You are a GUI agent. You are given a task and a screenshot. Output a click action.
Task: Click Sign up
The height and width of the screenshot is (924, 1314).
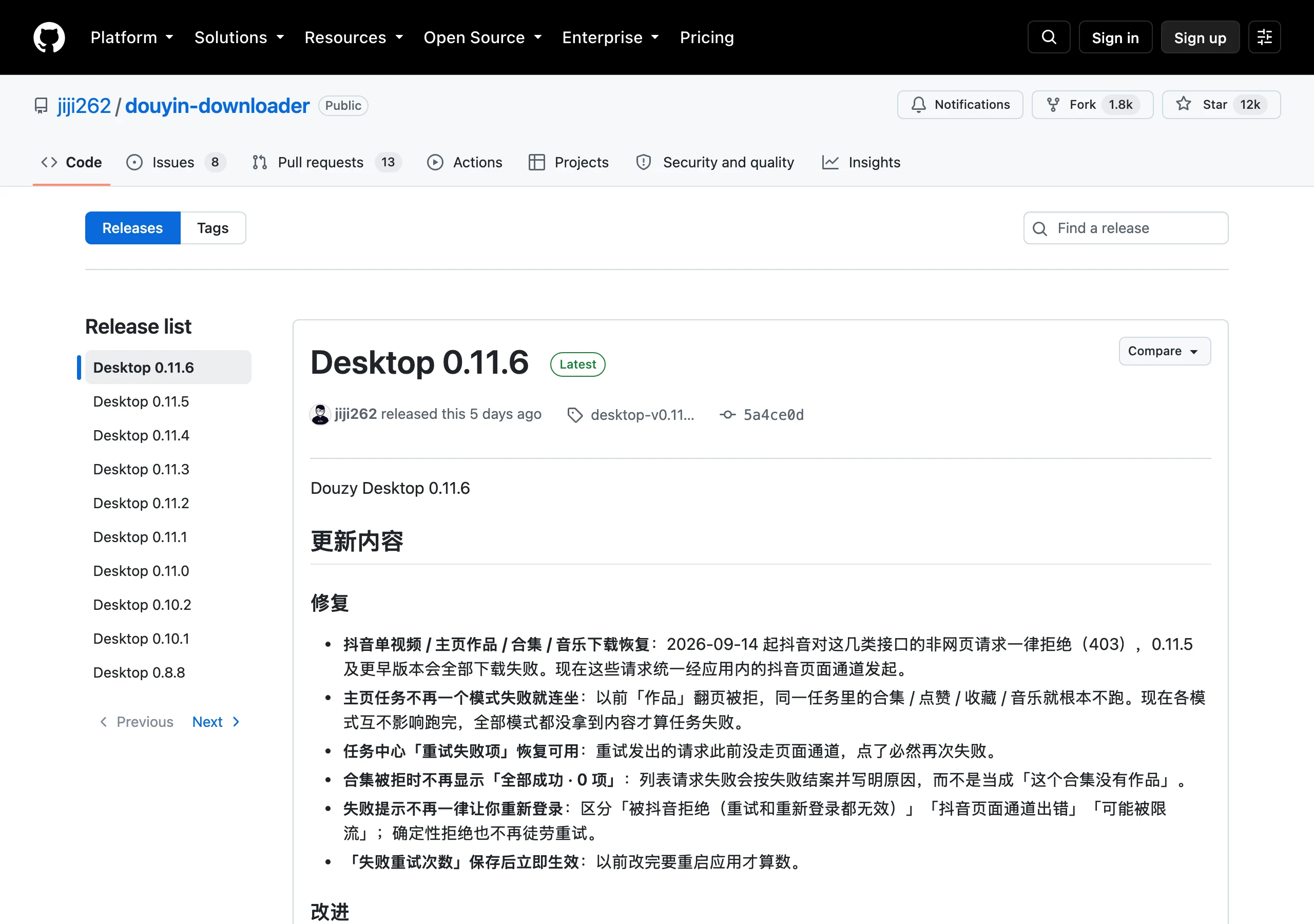pyautogui.click(x=1200, y=37)
